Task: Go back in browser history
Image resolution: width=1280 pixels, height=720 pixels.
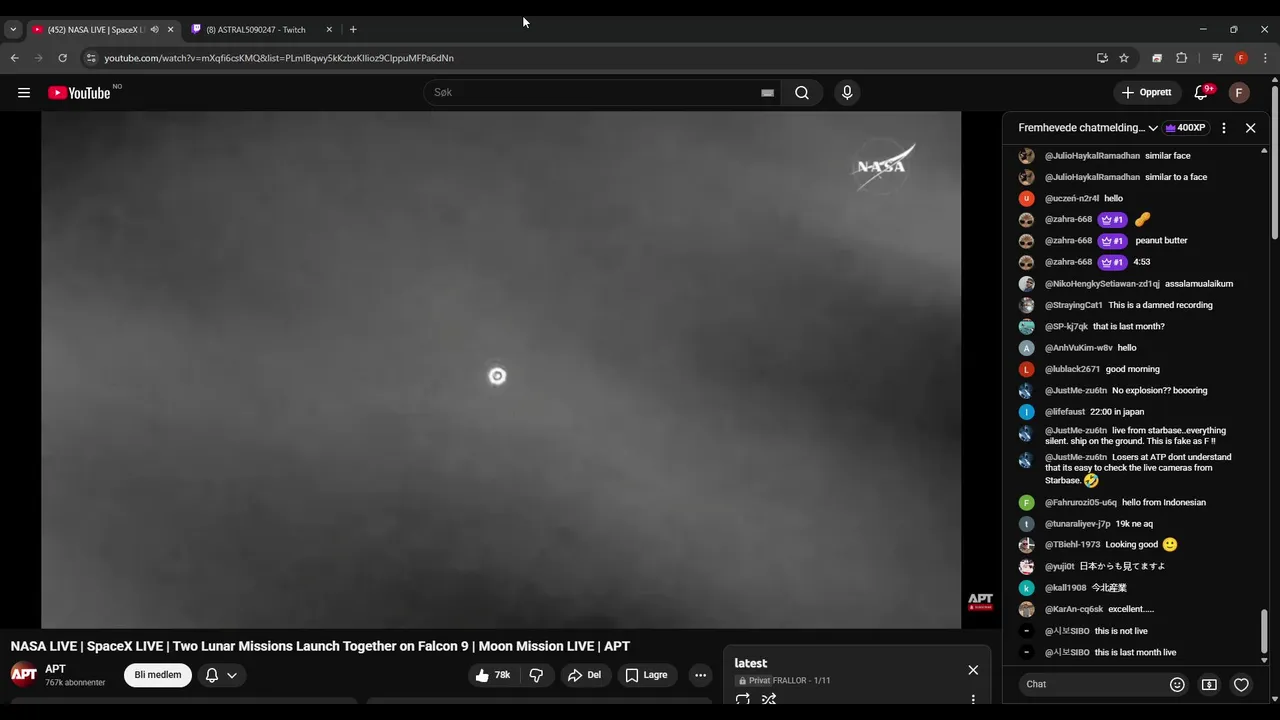Action: tap(15, 58)
